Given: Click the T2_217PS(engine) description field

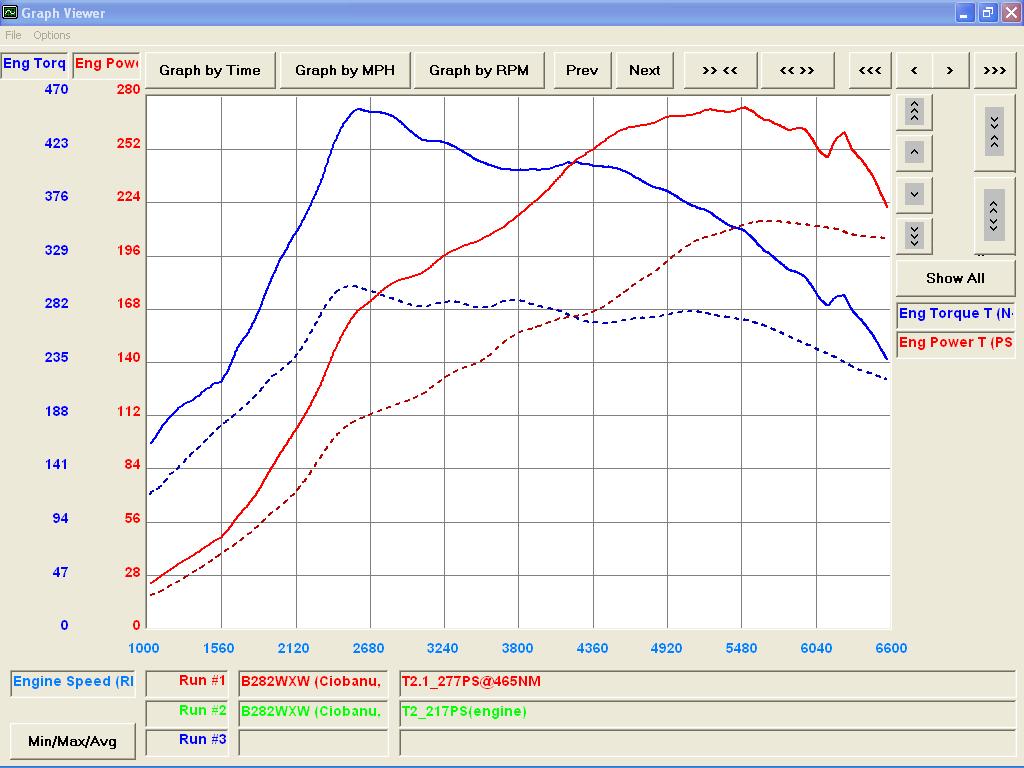Looking at the screenshot, I should click(x=707, y=712).
